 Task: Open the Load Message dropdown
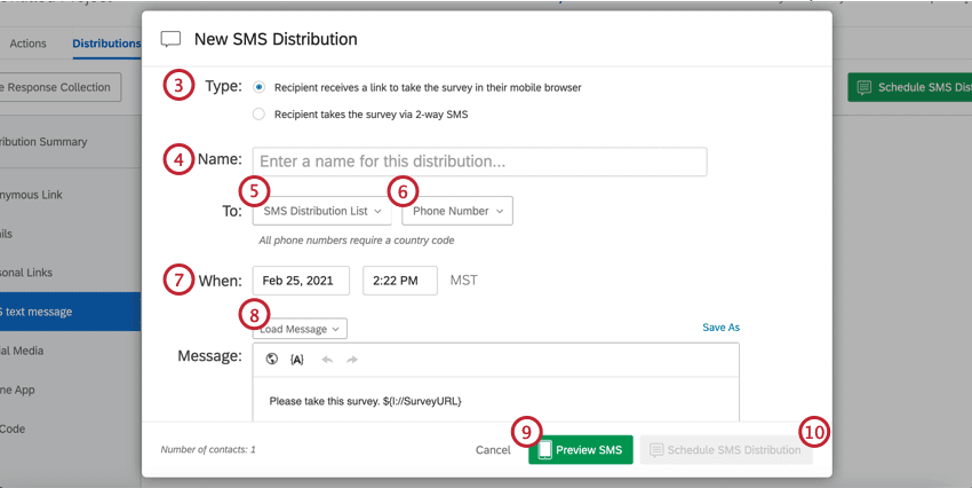pyautogui.click(x=299, y=329)
